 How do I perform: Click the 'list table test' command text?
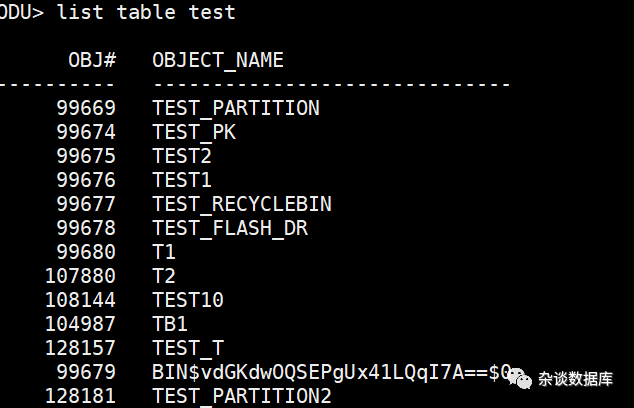coord(146,12)
